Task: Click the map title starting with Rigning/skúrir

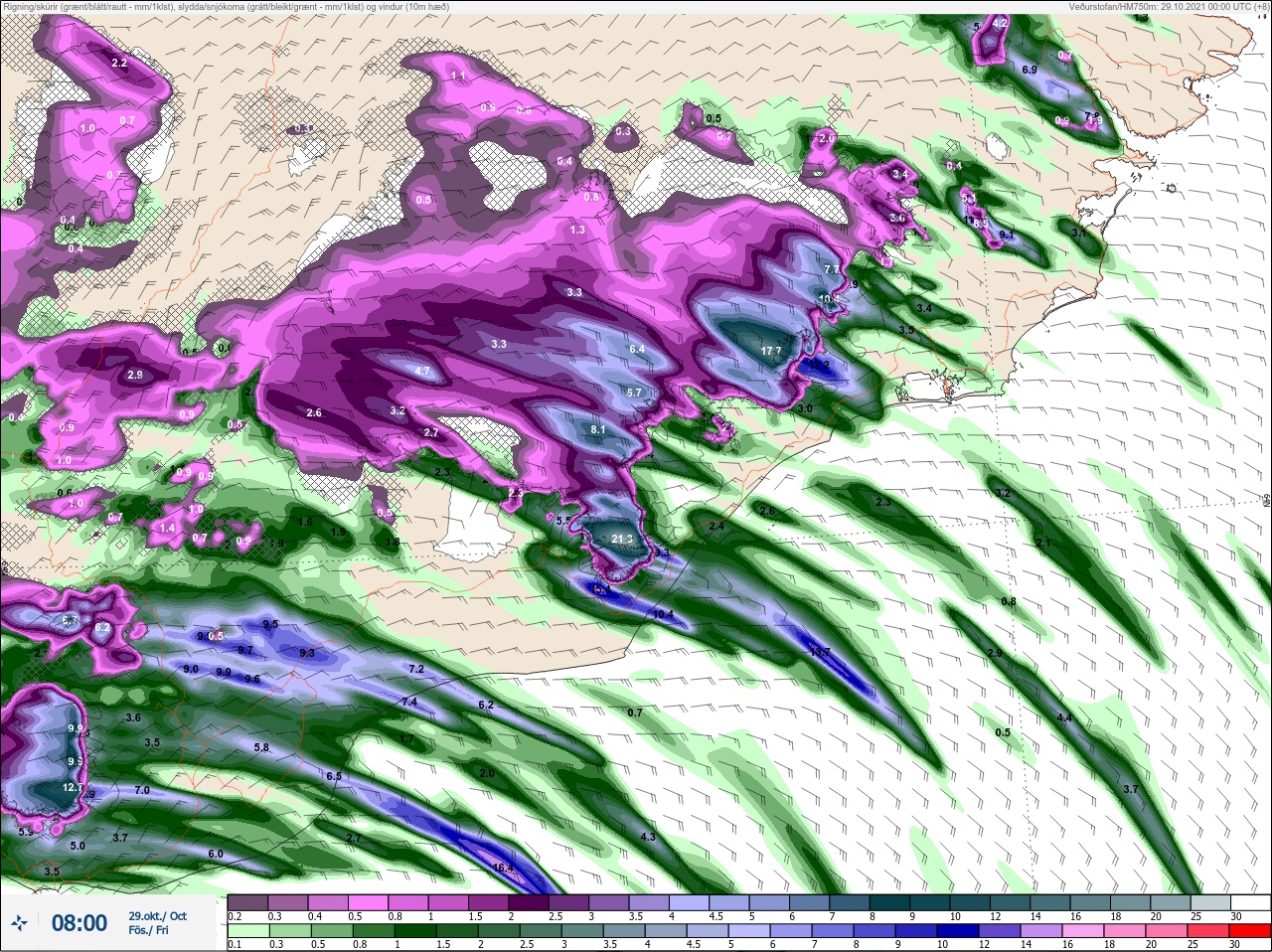Action: 226,6
